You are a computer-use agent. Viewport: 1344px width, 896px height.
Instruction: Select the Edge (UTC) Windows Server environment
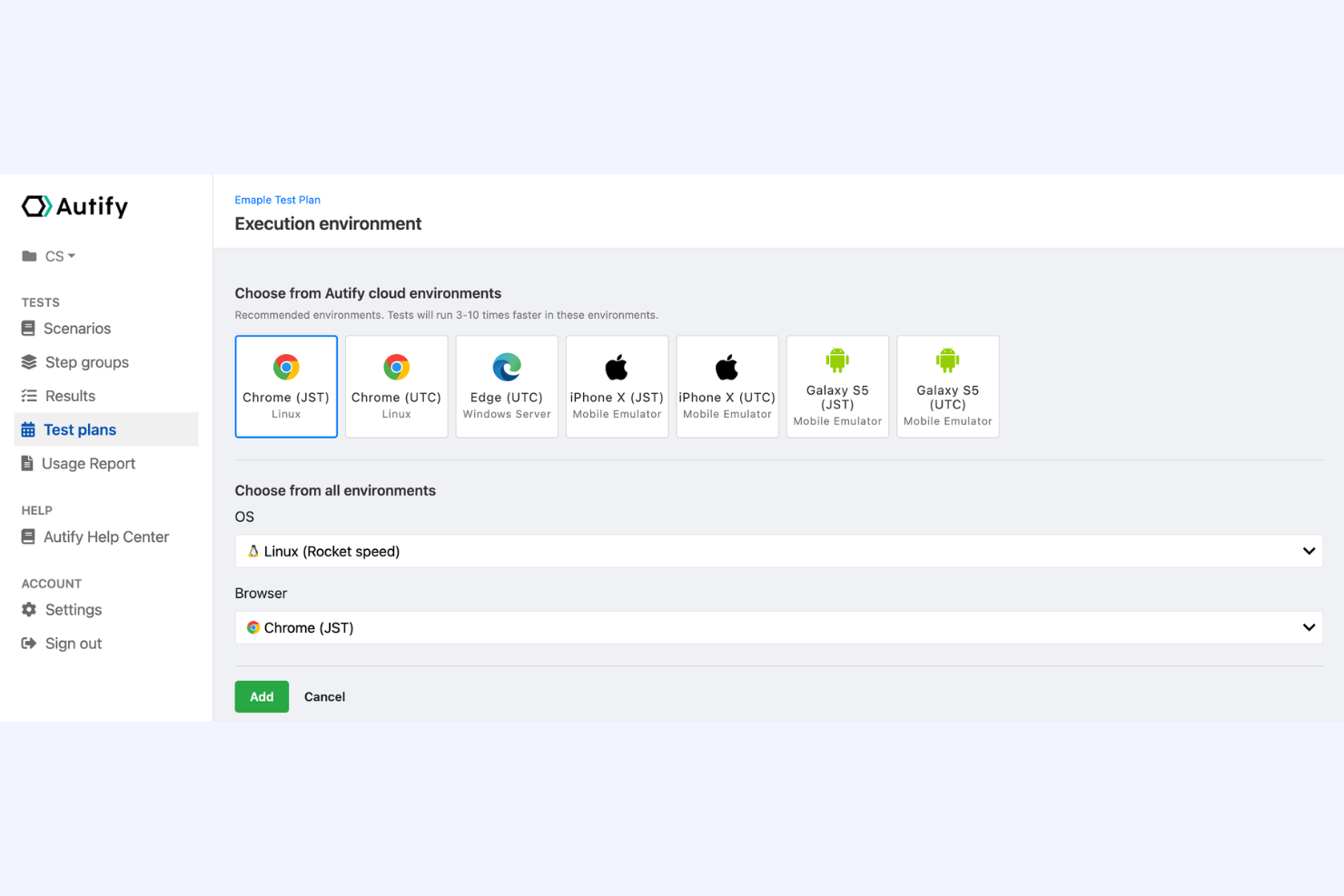(x=506, y=386)
